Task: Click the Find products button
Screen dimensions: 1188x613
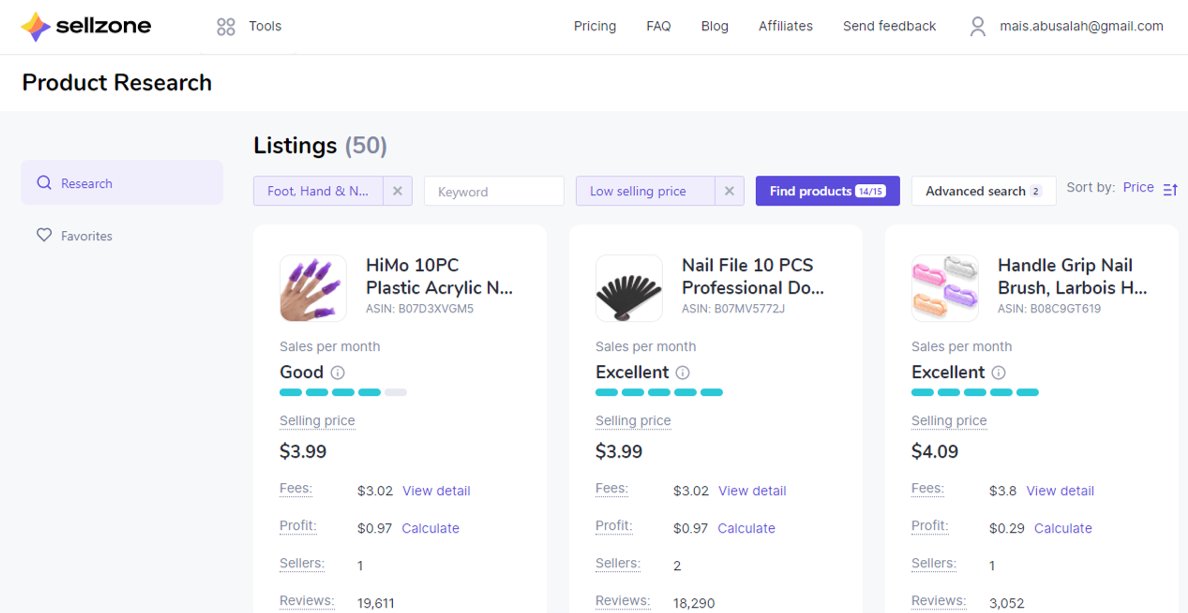Action: [827, 191]
